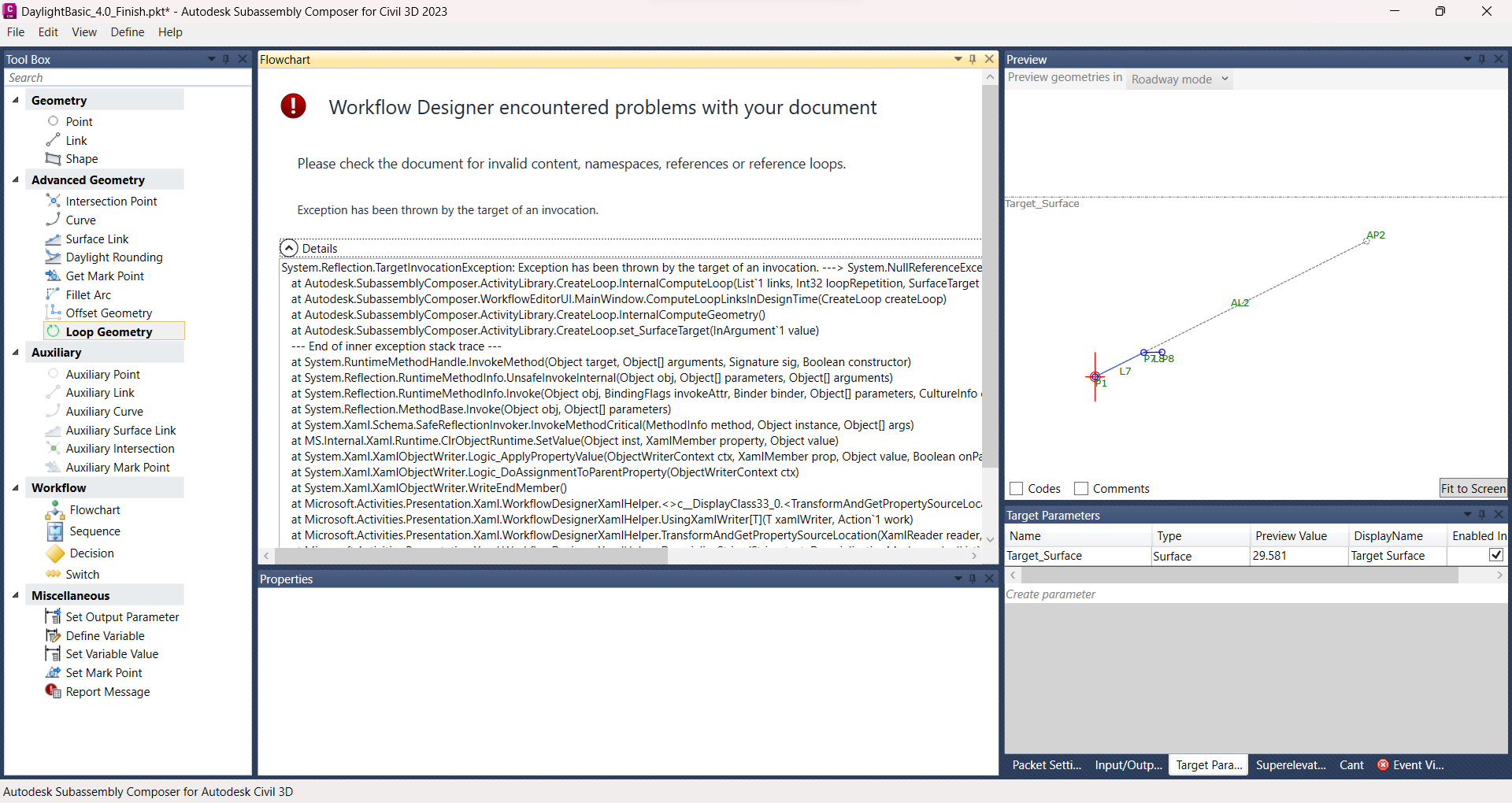The image size is (1512, 803).
Task: Choose the Daylight Rounding tool icon
Action: [x=53, y=257]
